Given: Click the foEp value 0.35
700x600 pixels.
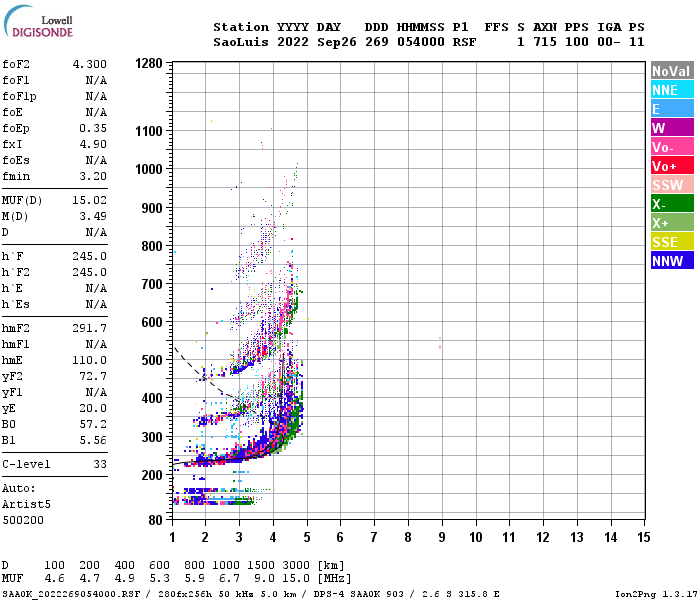Looking at the screenshot, I should click(x=93, y=129).
